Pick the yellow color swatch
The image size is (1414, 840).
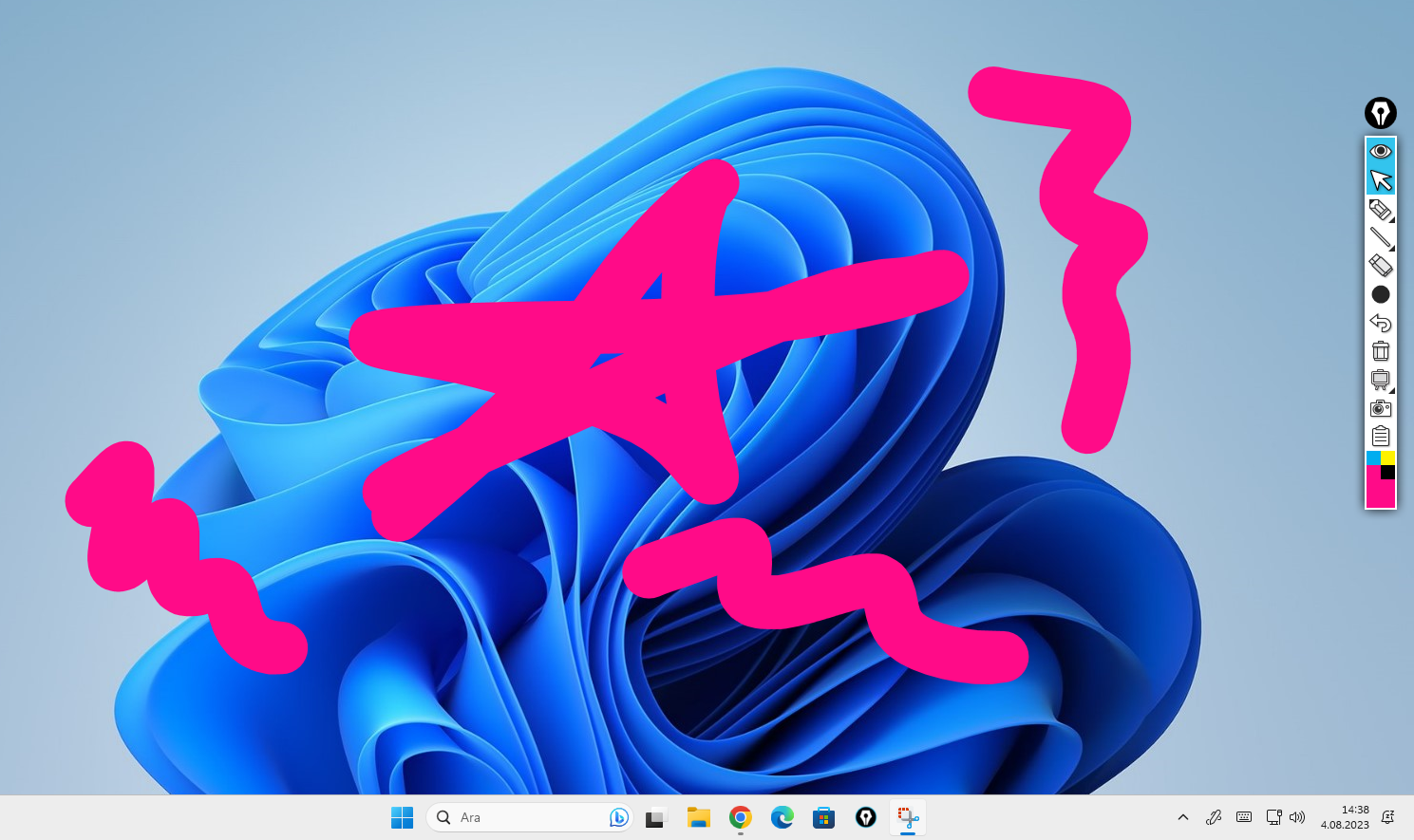[1388, 458]
